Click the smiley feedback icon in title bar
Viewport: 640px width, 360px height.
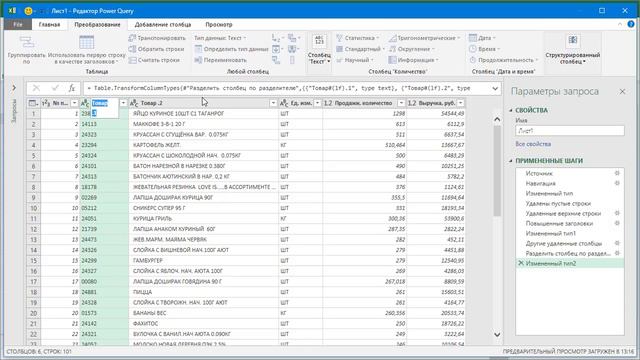coord(28,11)
